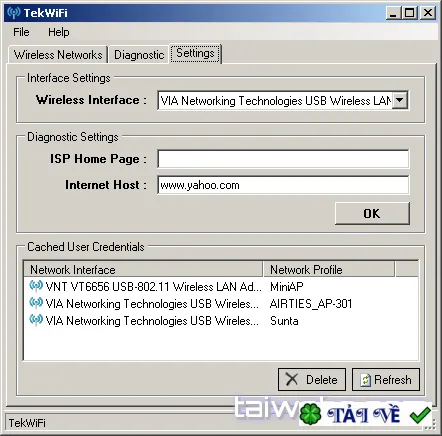
Task: Delete the selected cached credential
Action: click(x=312, y=379)
